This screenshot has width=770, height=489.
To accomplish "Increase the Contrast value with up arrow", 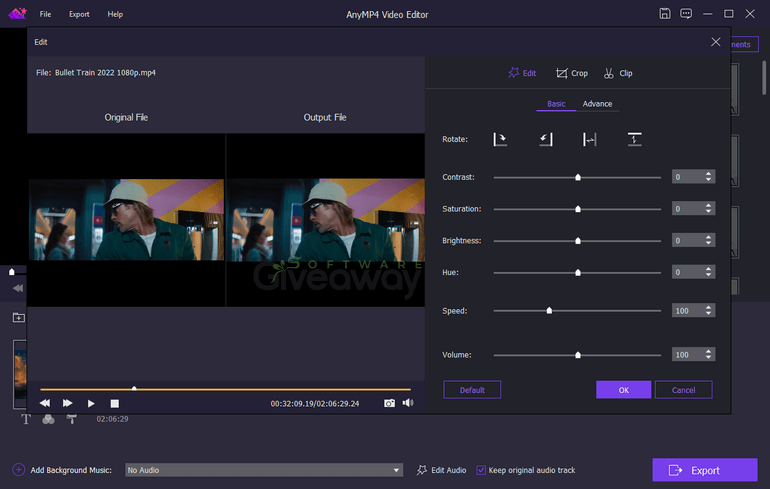I will (x=709, y=174).
